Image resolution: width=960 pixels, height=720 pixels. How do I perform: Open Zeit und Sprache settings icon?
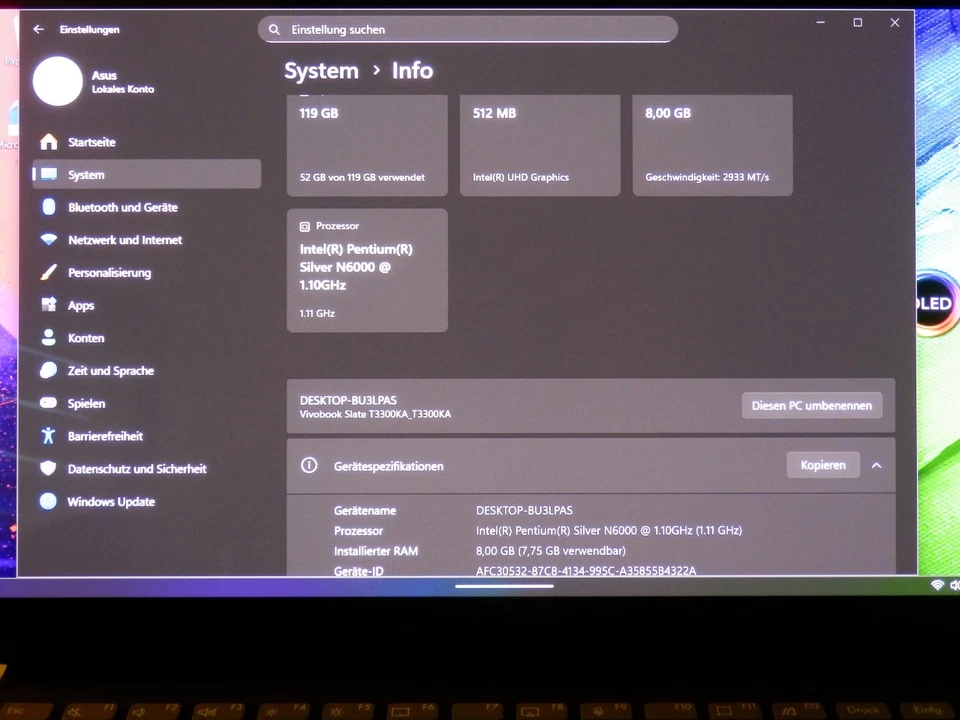pos(48,370)
